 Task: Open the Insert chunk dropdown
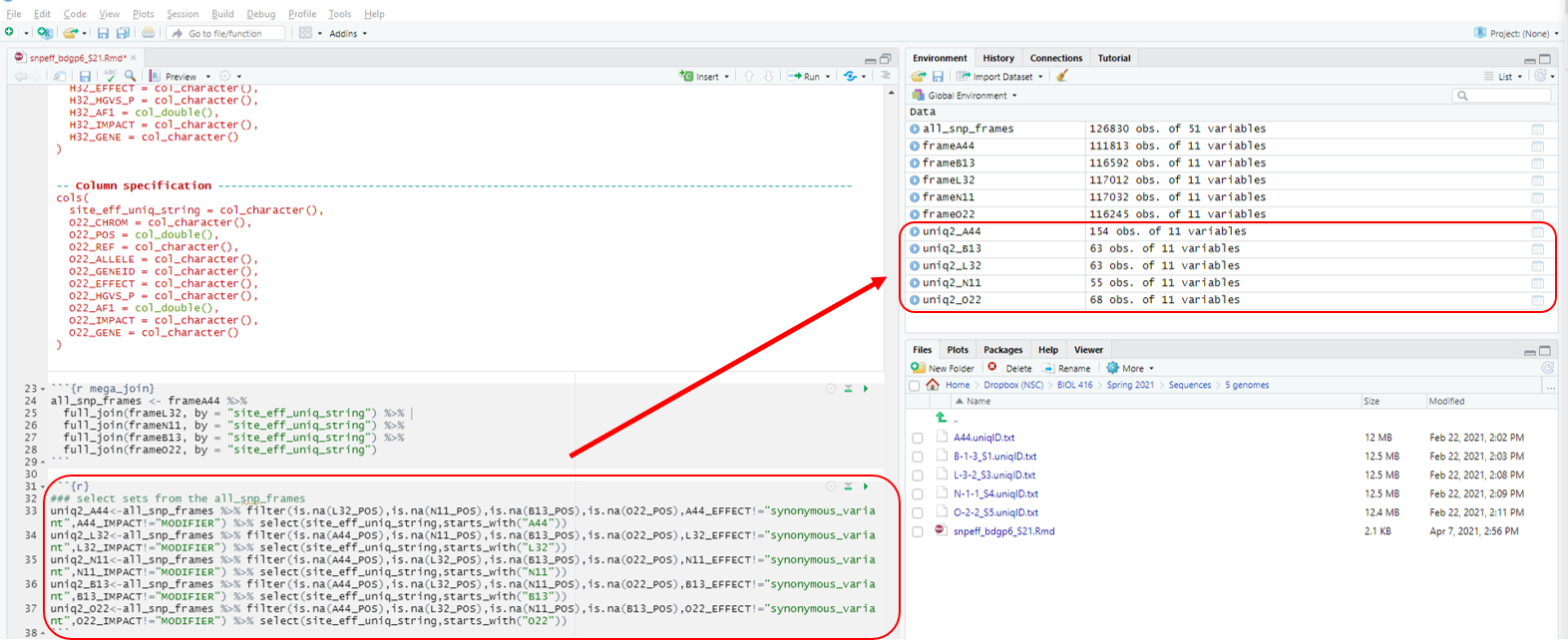coord(727,77)
